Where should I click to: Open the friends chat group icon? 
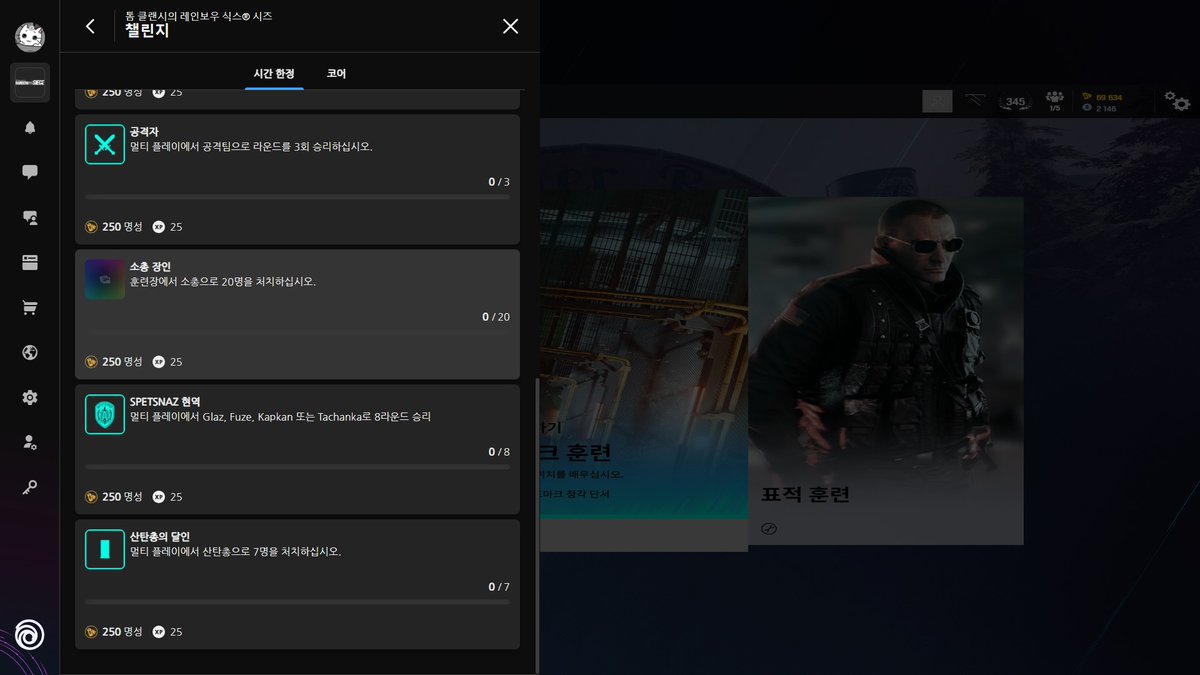30,217
